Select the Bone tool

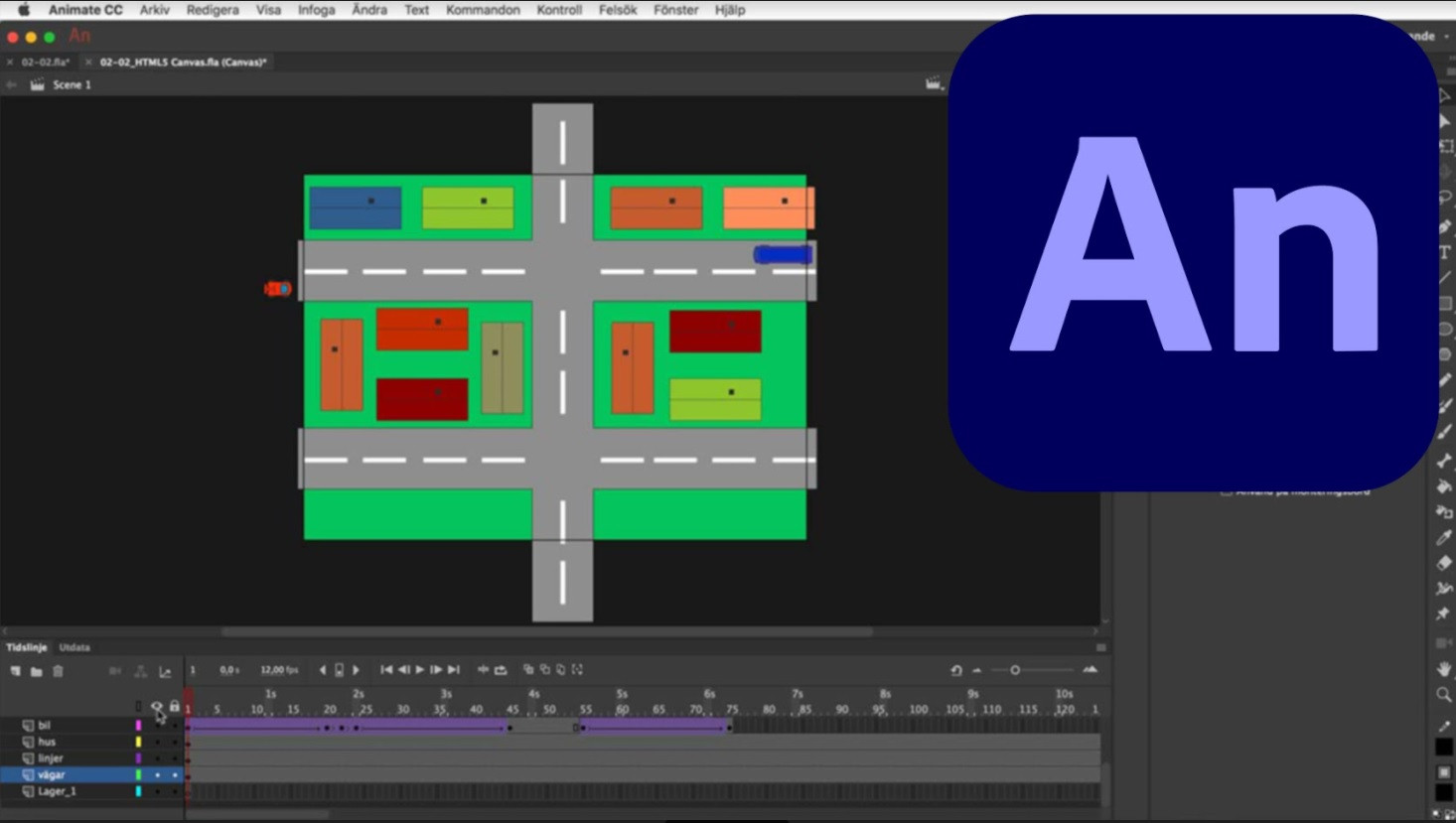click(x=1445, y=461)
